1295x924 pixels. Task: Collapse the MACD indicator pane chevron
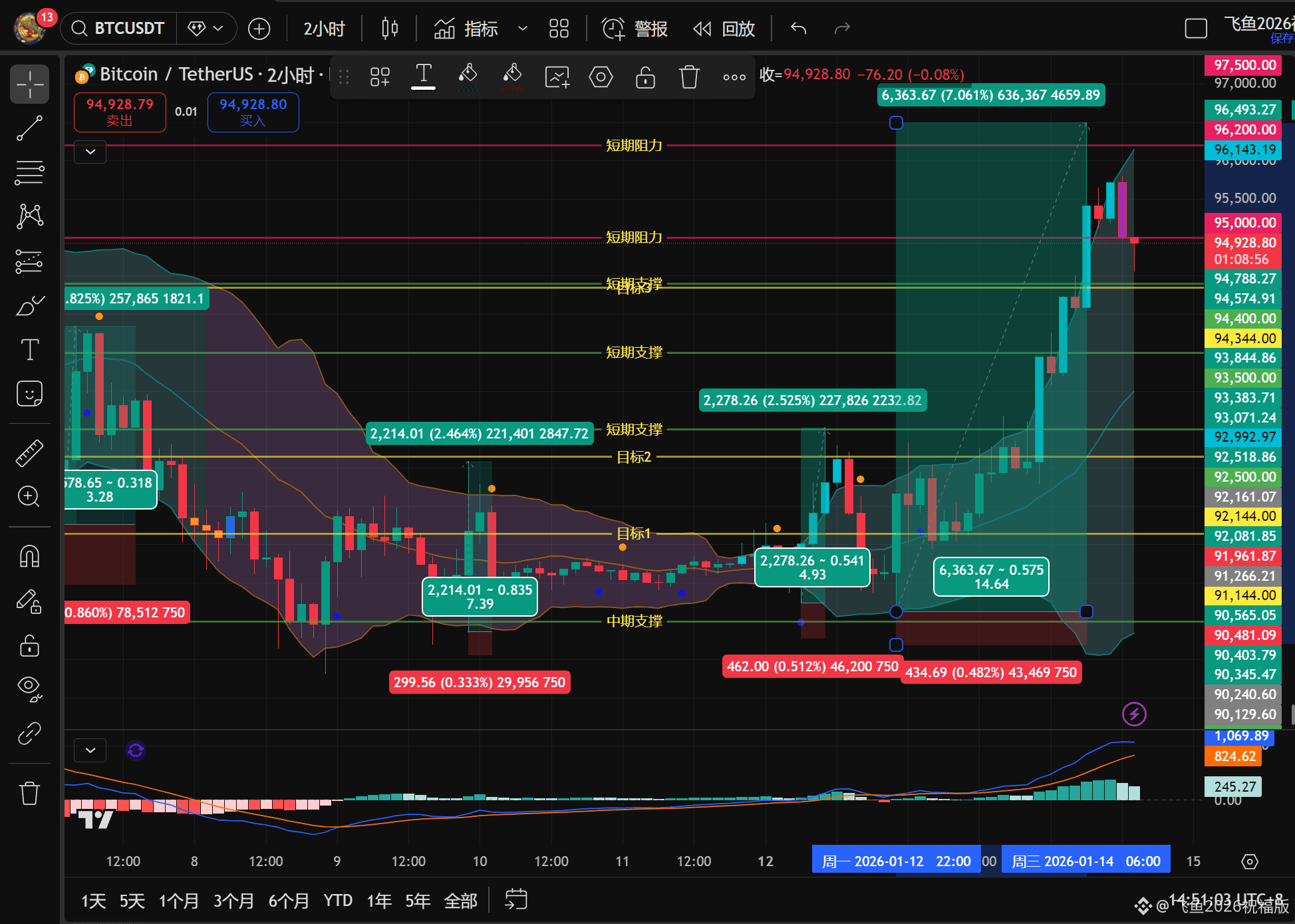90,750
